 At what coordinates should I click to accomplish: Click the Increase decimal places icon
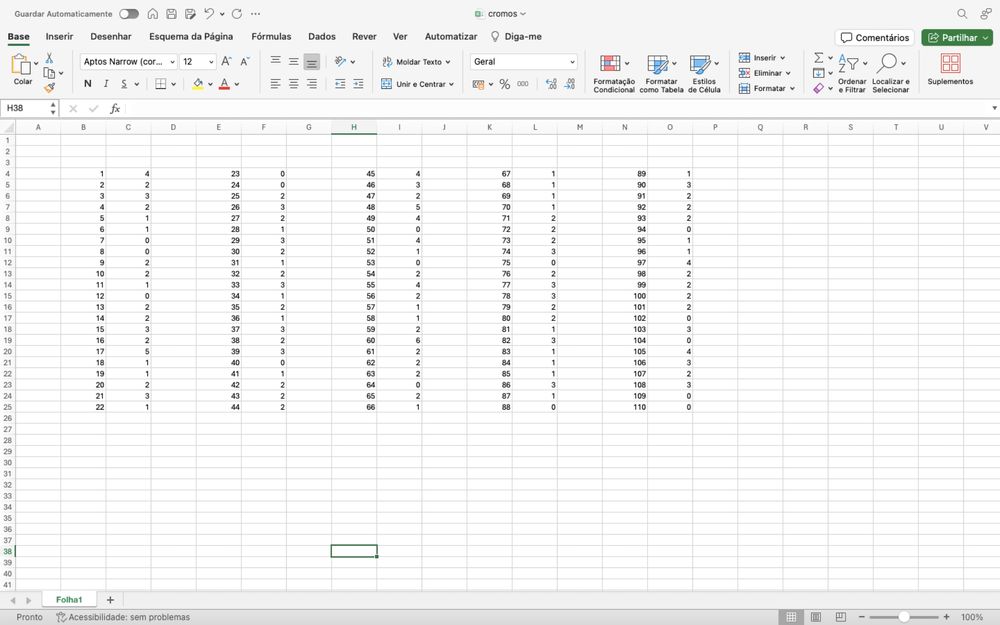point(551,84)
